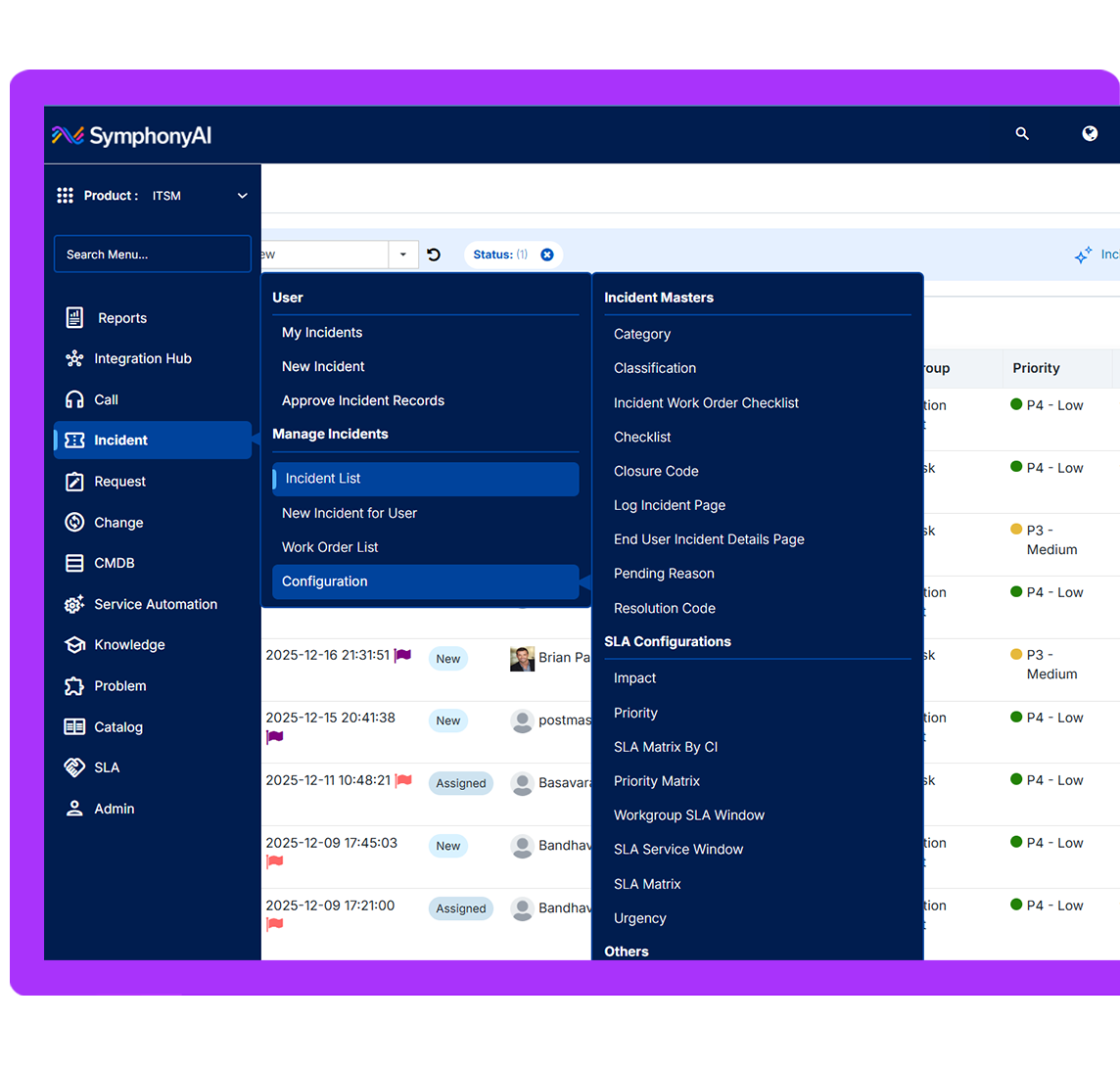
Task: Click the refresh icon beside the filter box
Action: coord(434,255)
